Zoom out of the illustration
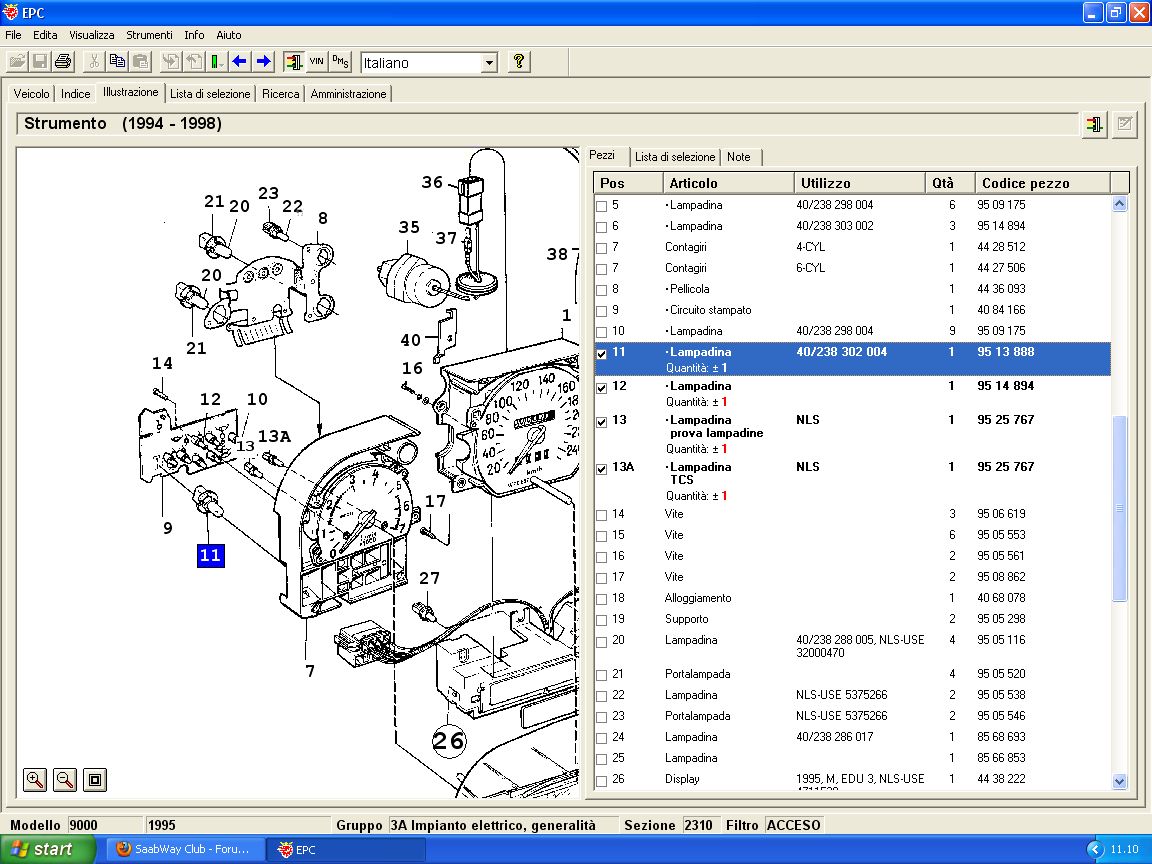1152x864 pixels. pyautogui.click(x=65, y=780)
